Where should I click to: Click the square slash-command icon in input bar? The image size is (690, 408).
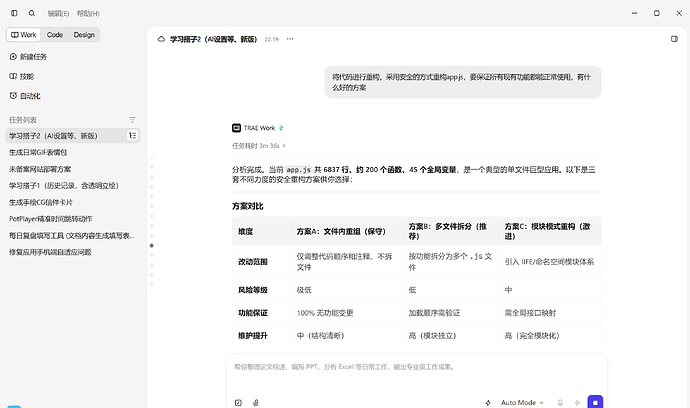click(238, 403)
